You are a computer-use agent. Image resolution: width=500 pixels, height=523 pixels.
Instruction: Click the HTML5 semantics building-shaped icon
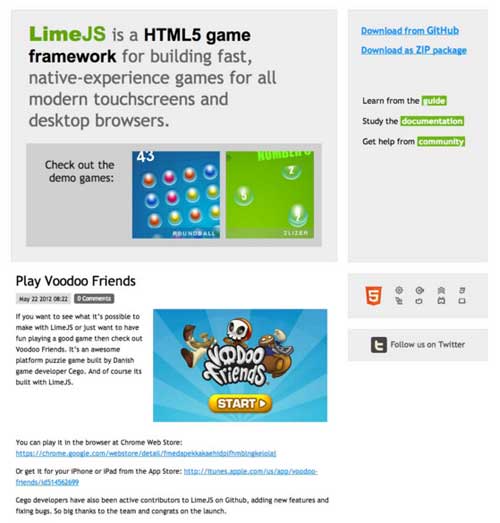(x=441, y=290)
